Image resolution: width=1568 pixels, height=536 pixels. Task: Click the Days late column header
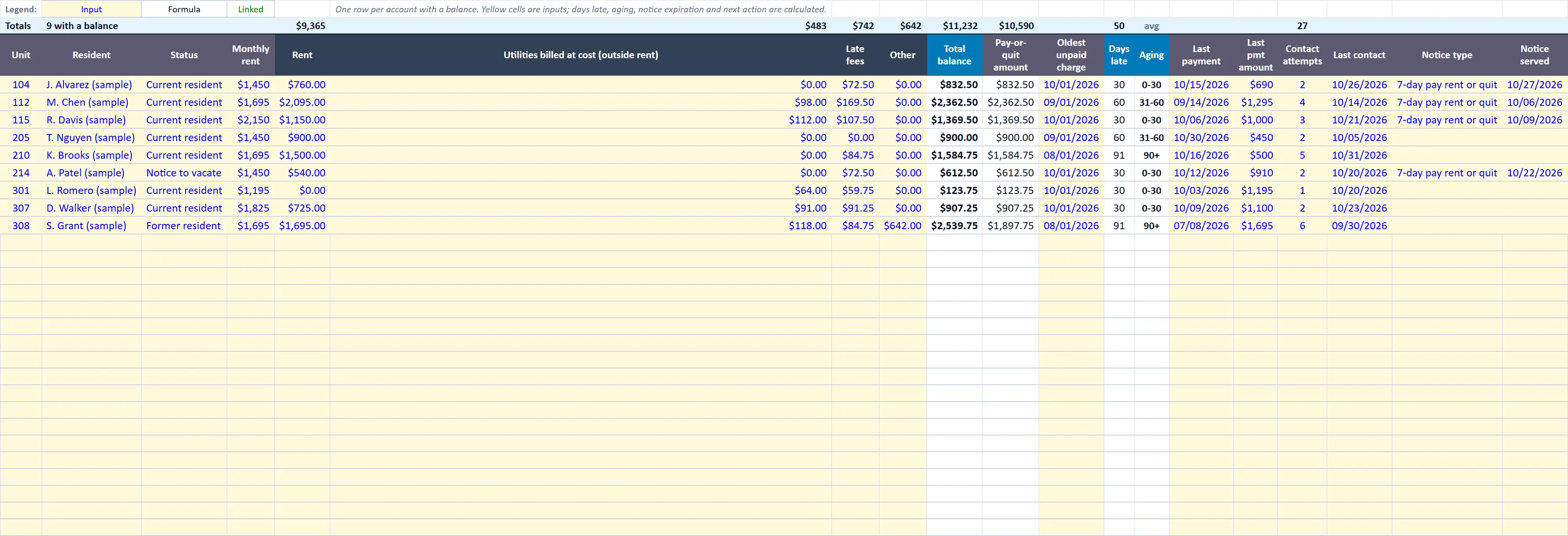point(1119,55)
